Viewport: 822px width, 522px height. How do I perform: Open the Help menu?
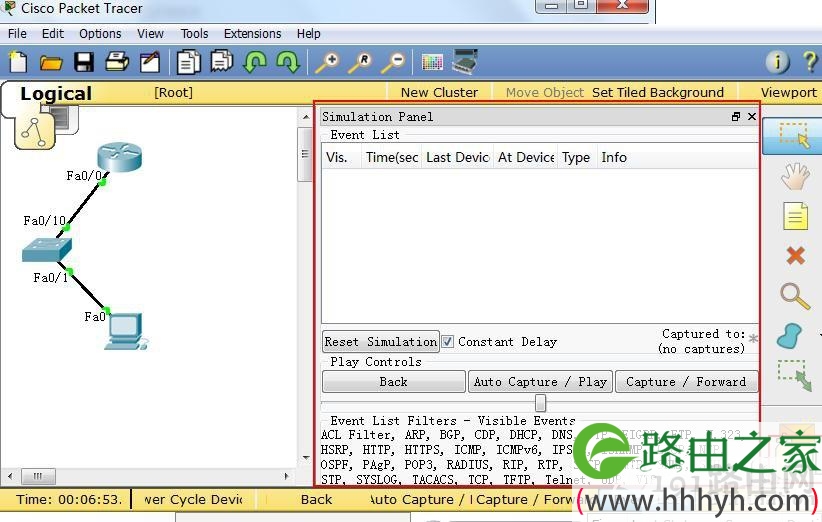click(309, 34)
